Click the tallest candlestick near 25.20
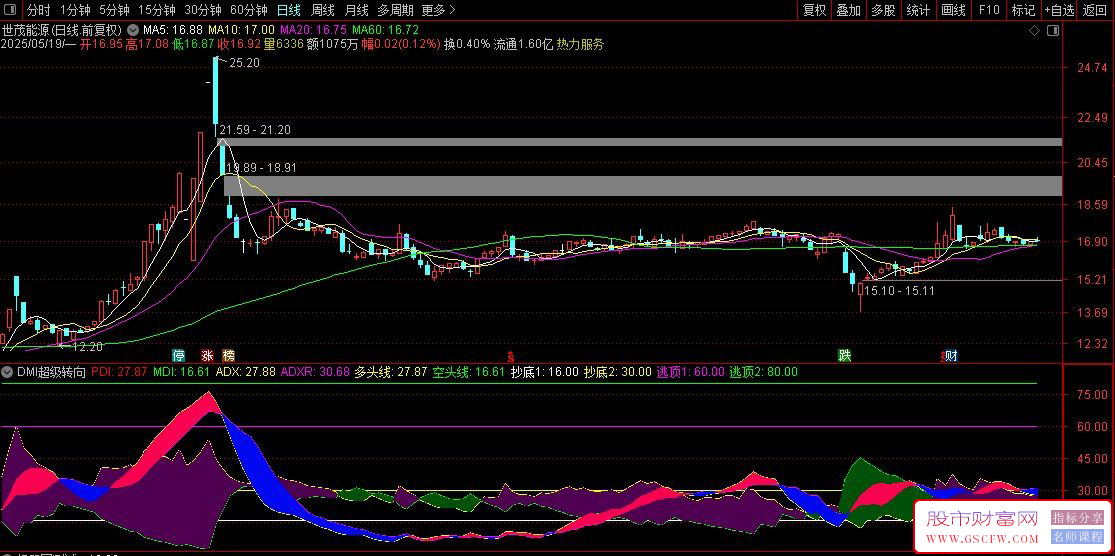 [215, 91]
